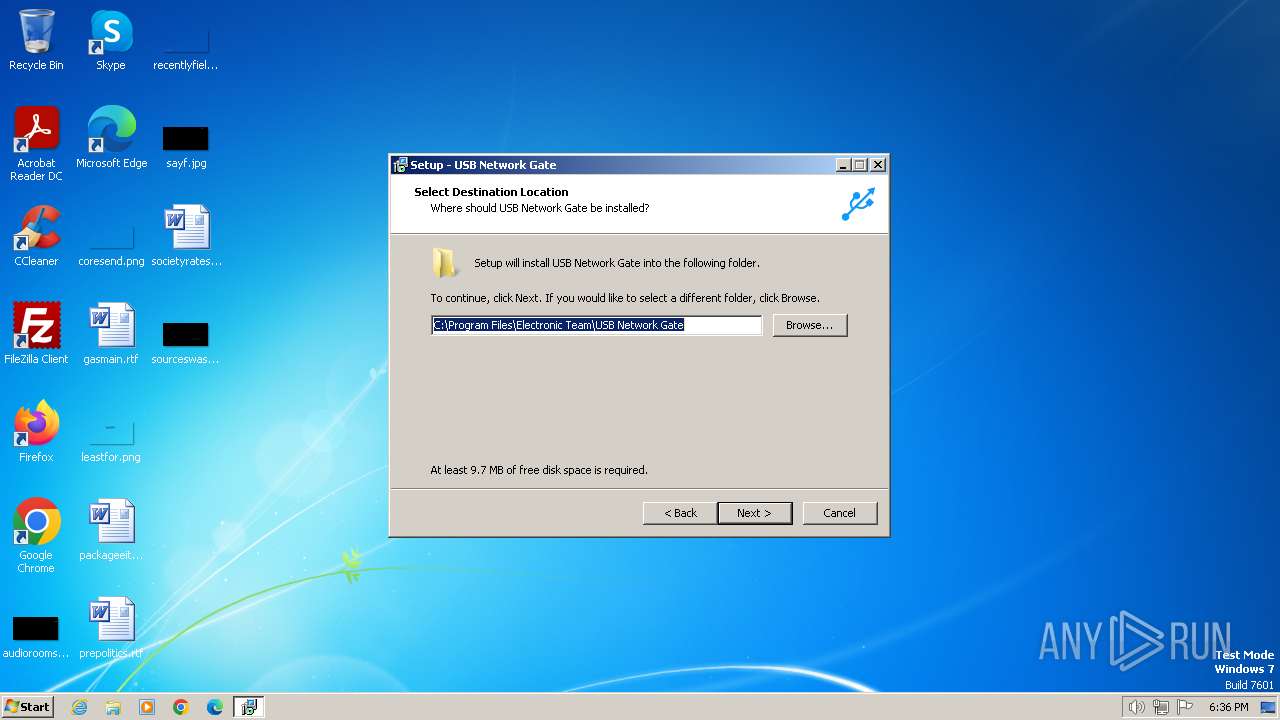Select the prepolitics.rtf document
The height and width of the screenshot is (720, 1280).
(x=111, y=628)
